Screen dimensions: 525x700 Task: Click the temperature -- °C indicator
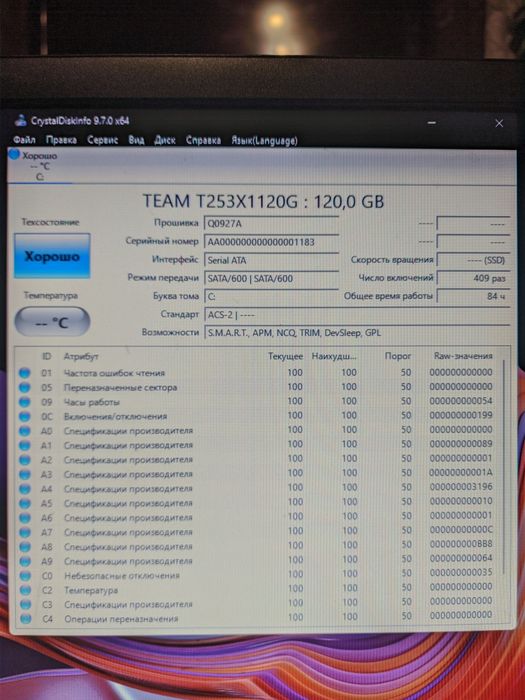pyautogui.click(x=52, y=321)
